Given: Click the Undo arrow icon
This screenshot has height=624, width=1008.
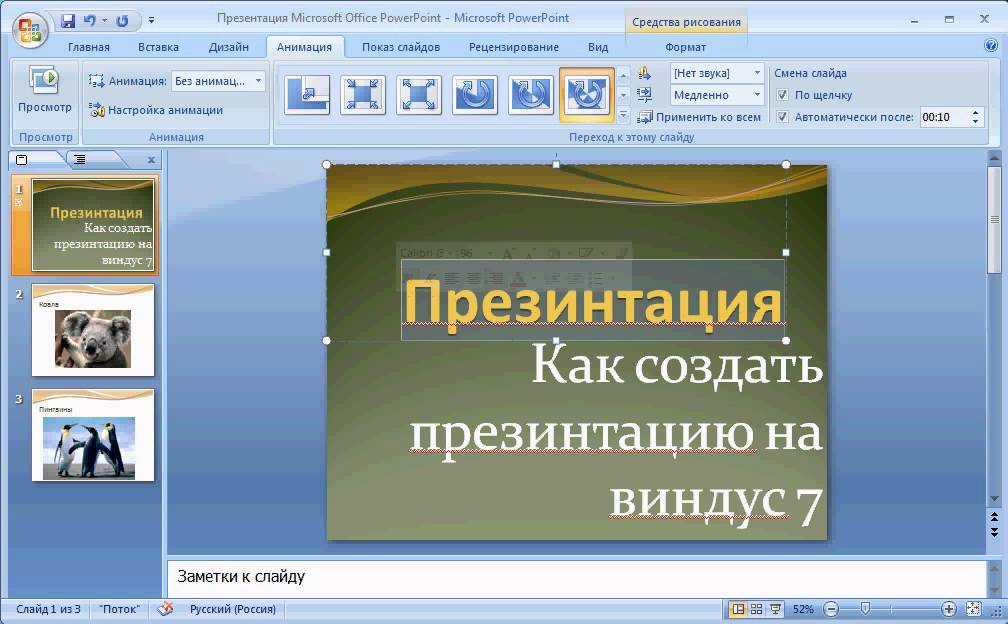Looking at the screenshot, I should (x=89, y=21).
